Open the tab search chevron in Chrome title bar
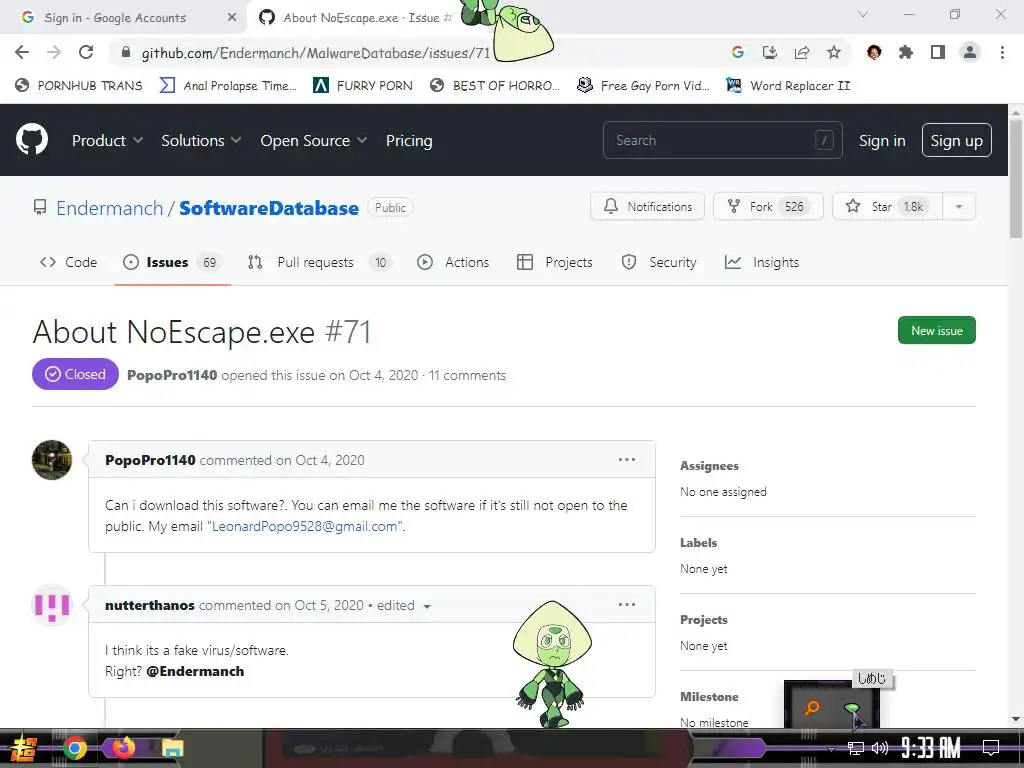The height and width of the screenshot is (768, 1024). coord(863,14)
